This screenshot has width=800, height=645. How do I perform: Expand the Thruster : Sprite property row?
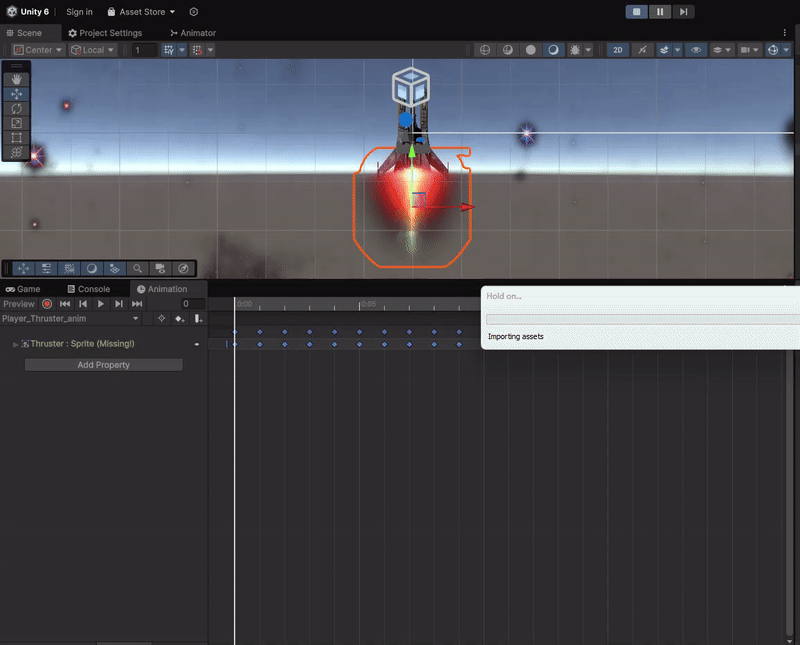coord(14,343)
